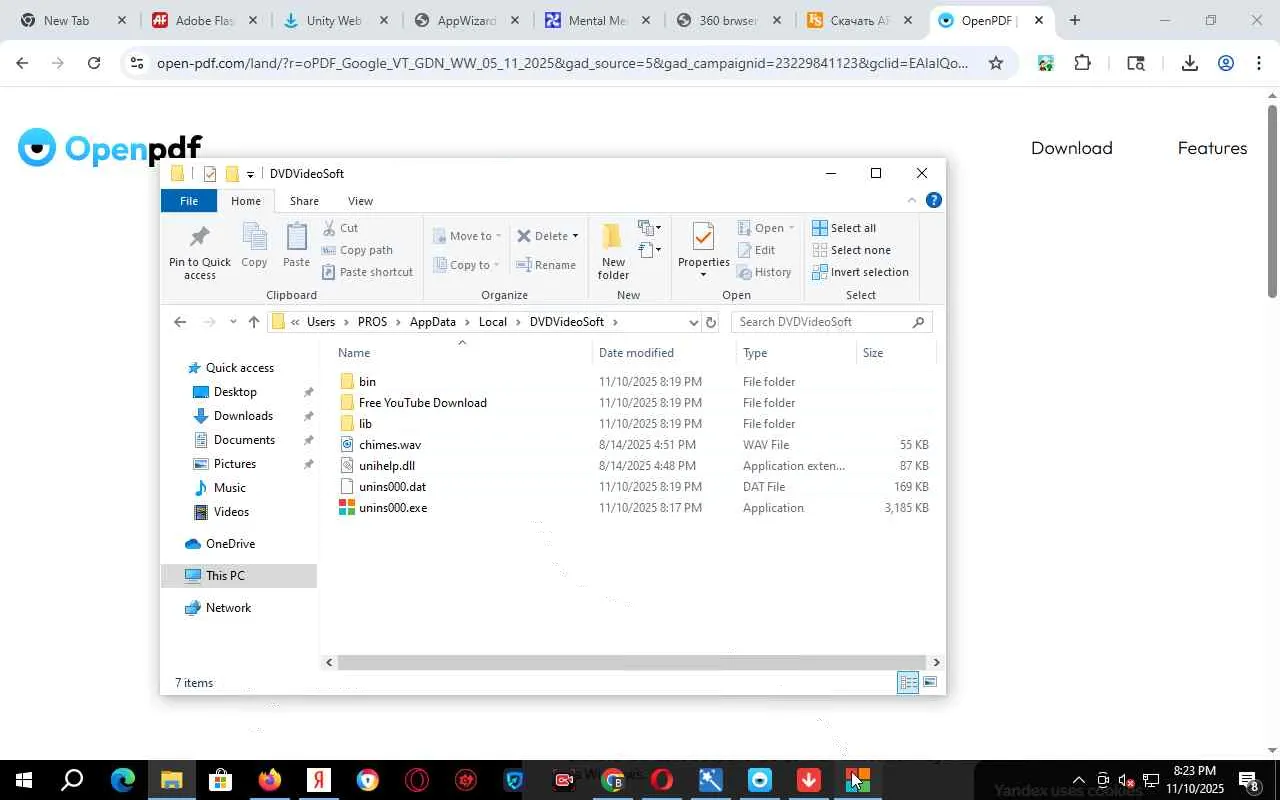Image resolution: width=1280 pixels, height=800 pixels.
Task: Open Windows Search from the taskbar
Action: [x=72, y=780]
